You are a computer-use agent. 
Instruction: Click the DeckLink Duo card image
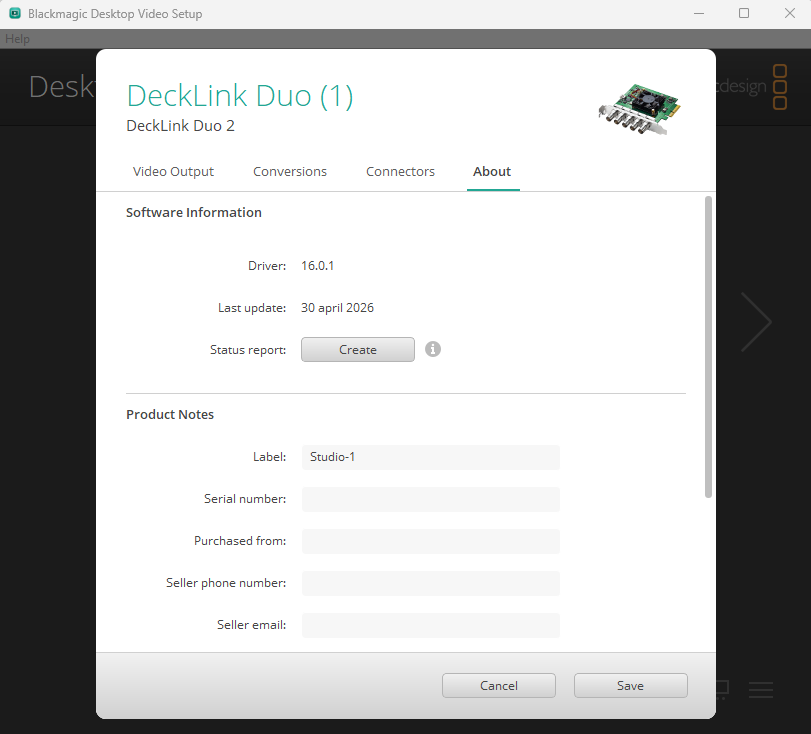pos(640,109)
